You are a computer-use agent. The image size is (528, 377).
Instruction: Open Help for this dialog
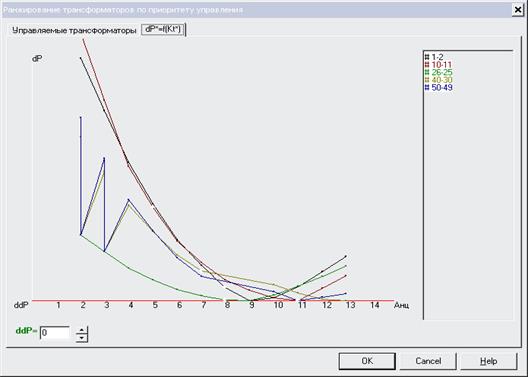click(x=489, y=361)
